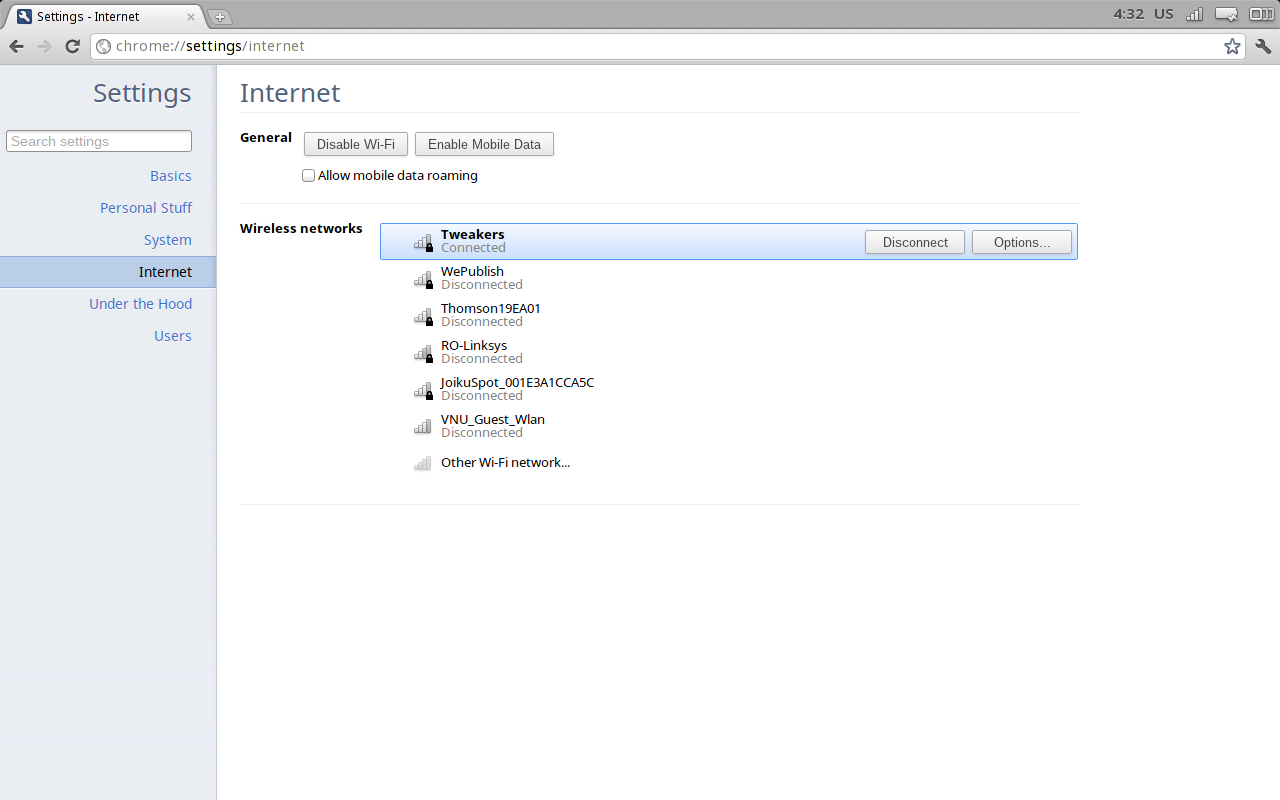Click the RO-Linksys signal icon

click(423, 352)
